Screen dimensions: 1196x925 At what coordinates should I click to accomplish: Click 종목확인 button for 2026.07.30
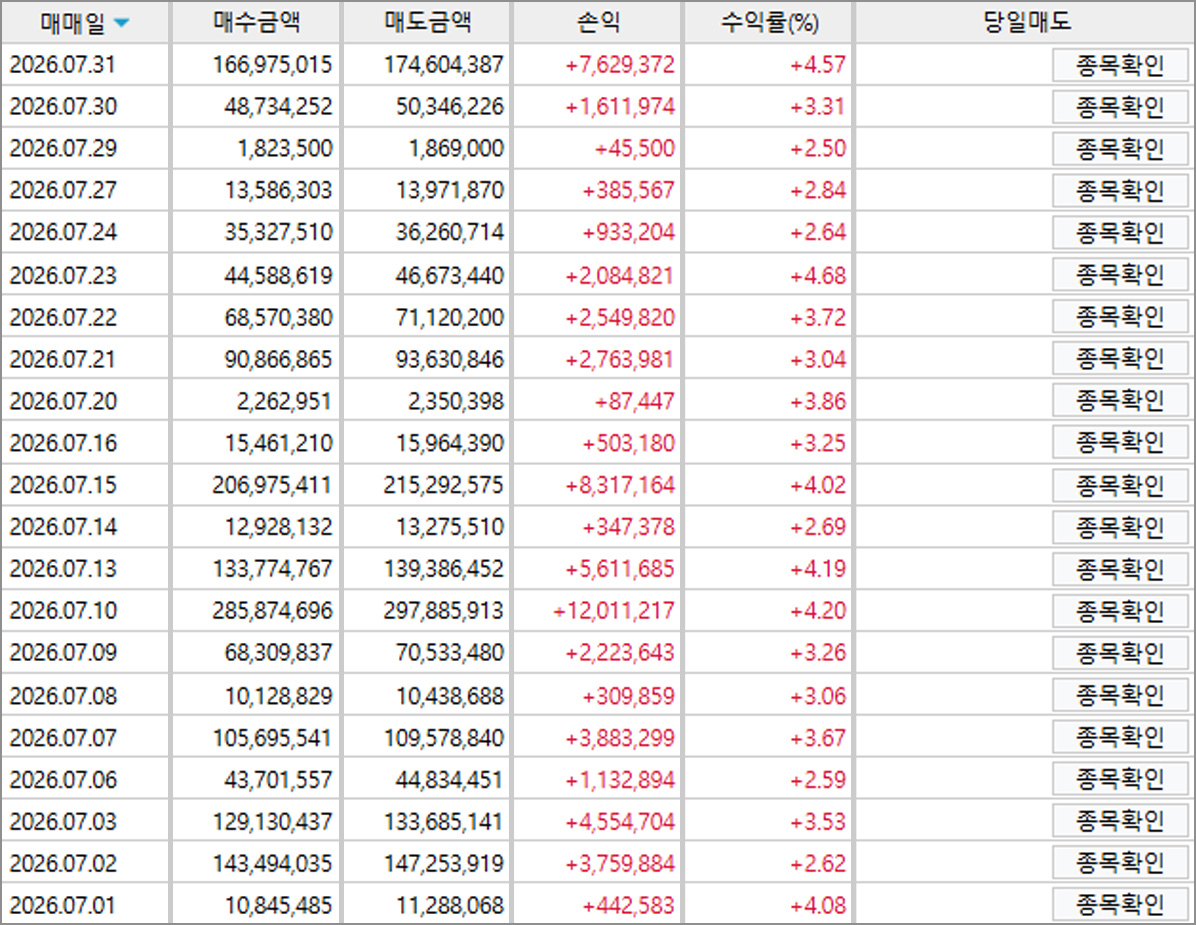coord(1120,108)
